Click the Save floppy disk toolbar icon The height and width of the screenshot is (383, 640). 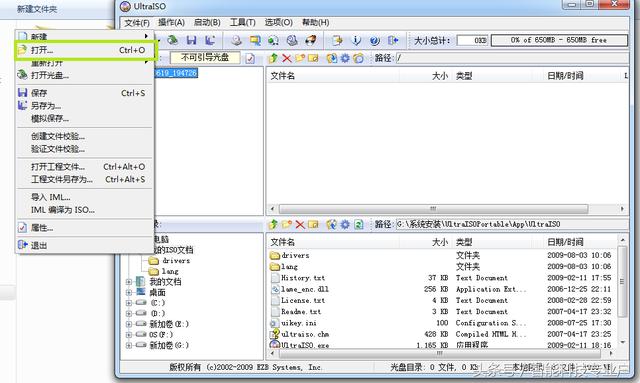(191, 40)
